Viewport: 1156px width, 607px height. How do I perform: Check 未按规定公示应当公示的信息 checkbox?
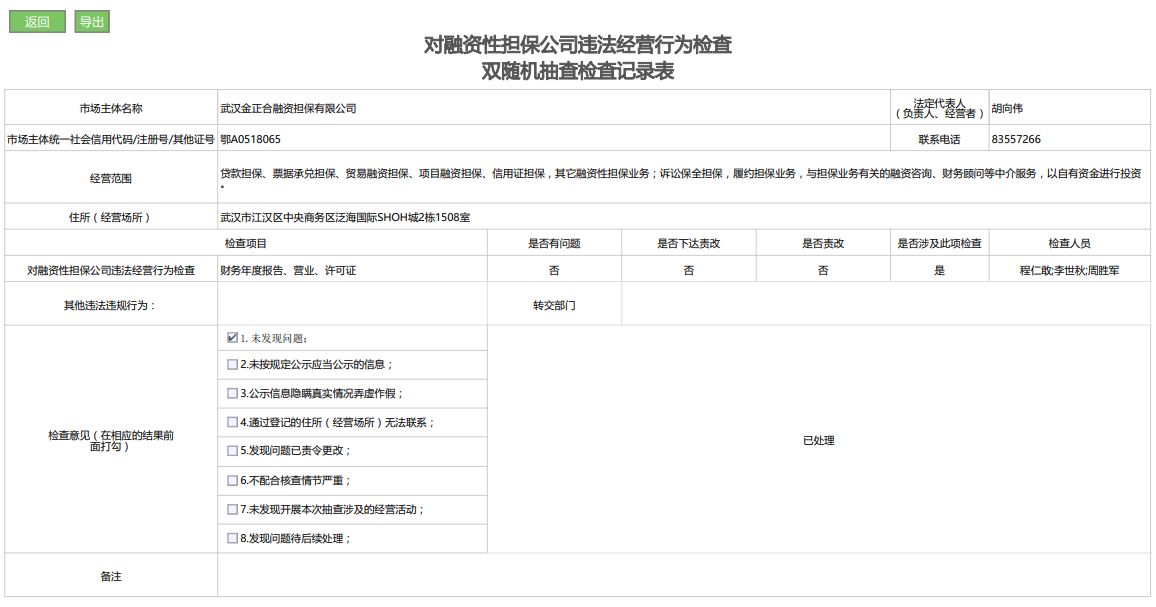point(232,364)
